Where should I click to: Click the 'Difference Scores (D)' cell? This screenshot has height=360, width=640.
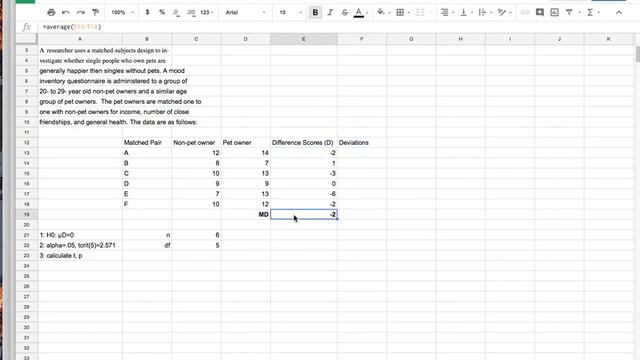(x=304, y=143)
